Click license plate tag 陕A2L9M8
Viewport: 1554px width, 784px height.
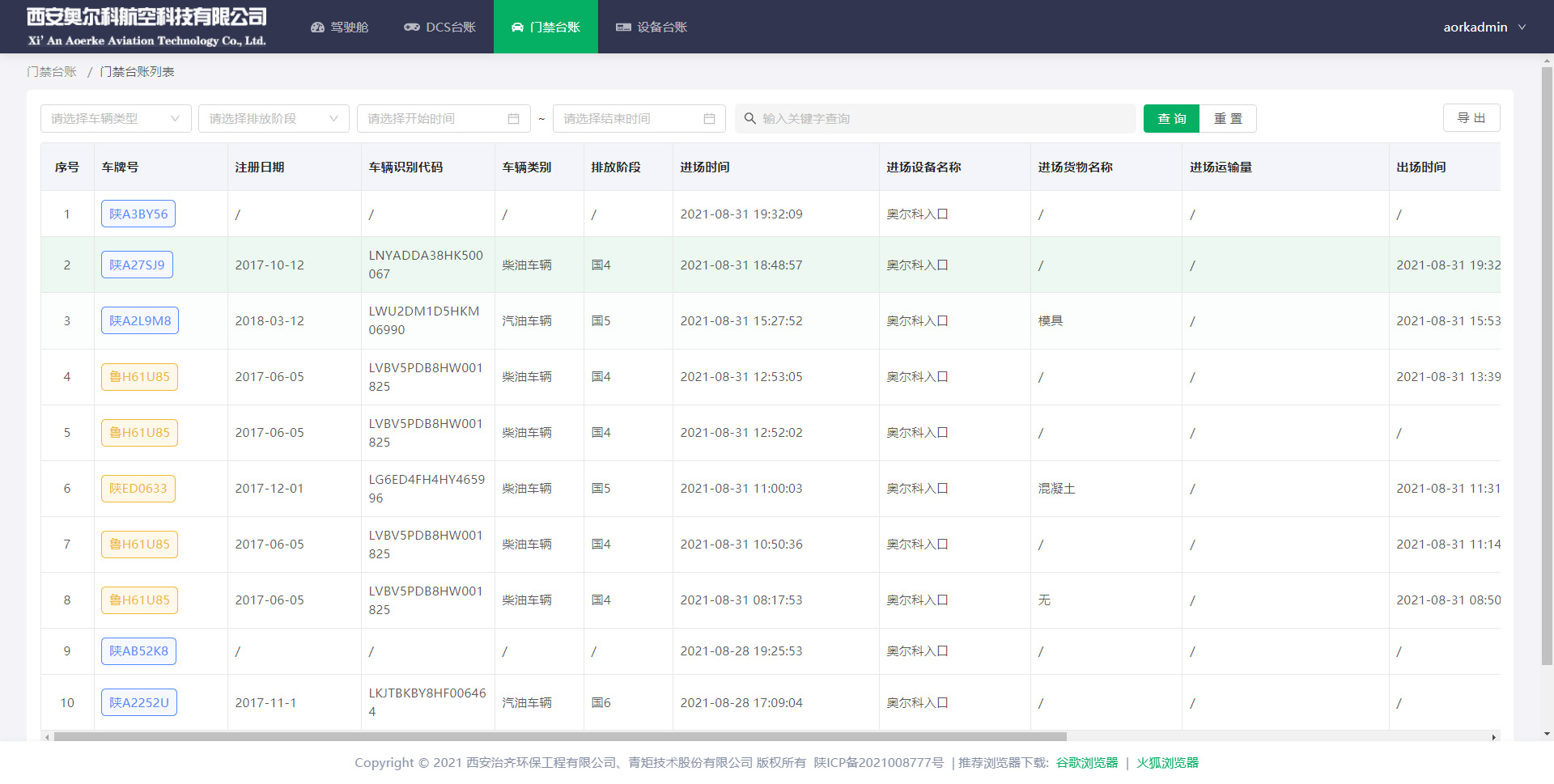[140, 320]
